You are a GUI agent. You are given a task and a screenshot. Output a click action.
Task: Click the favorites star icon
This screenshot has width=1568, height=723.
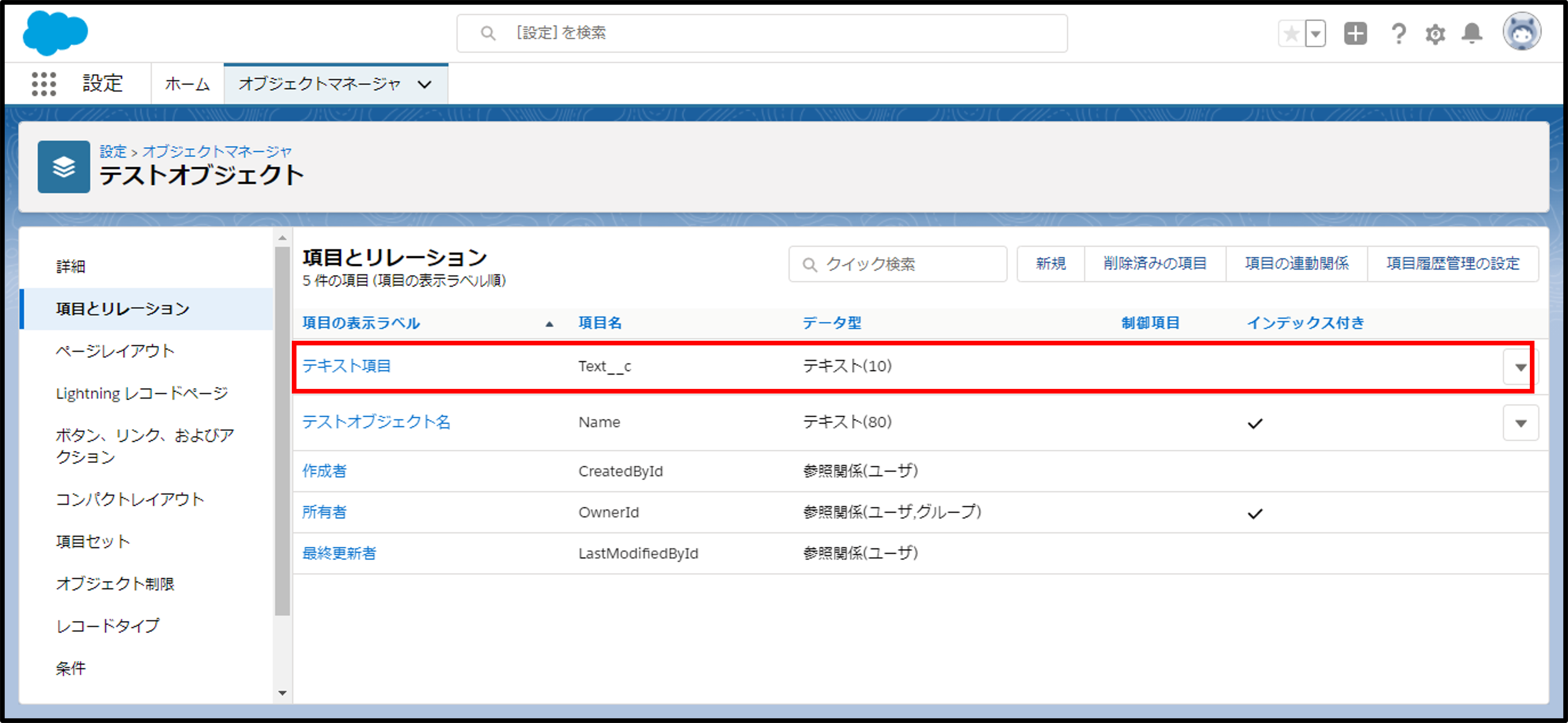(x=1291, y=34)
